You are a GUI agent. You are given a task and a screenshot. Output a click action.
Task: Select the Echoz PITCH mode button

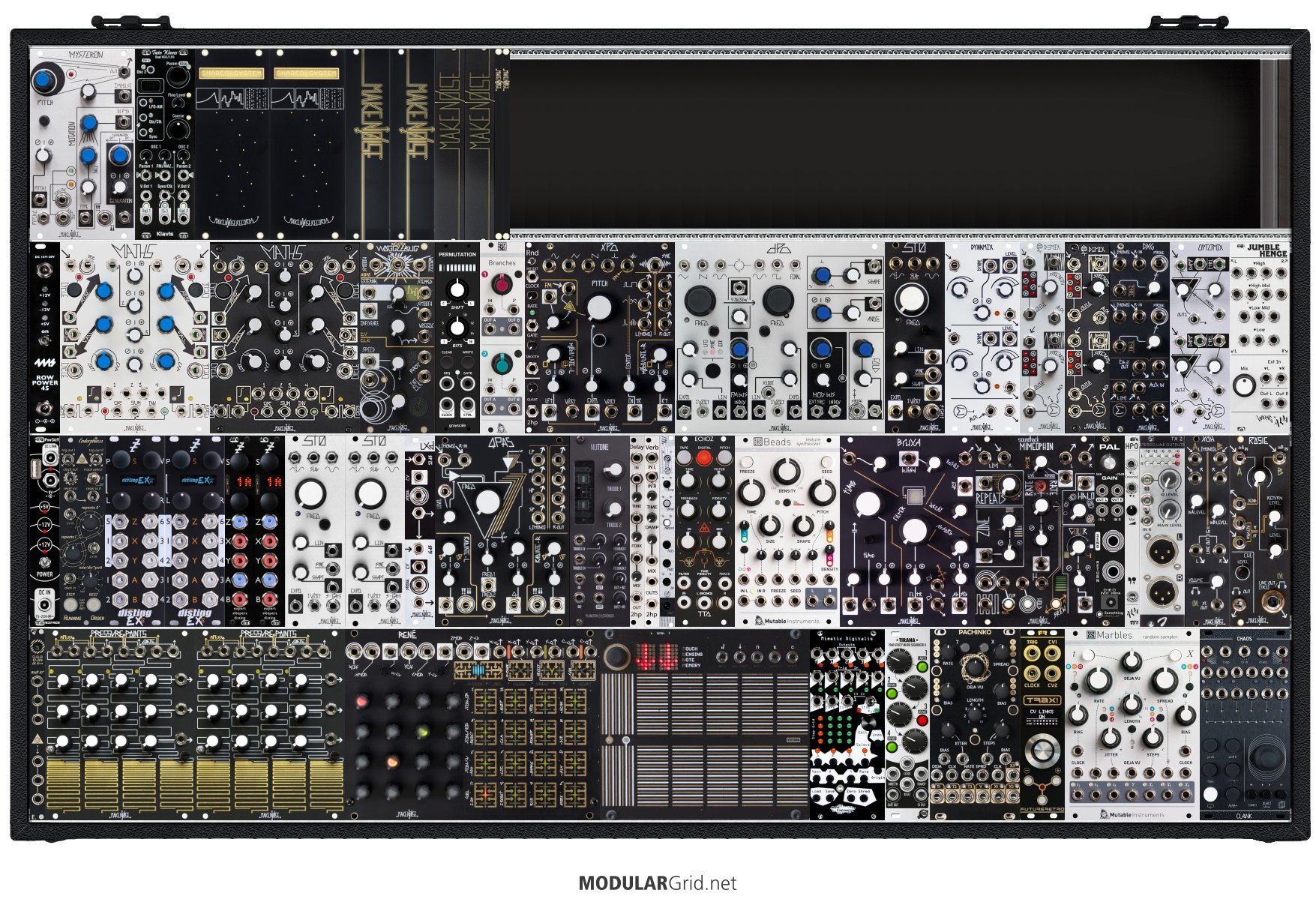pyautogui.click(x=724, y=457)
